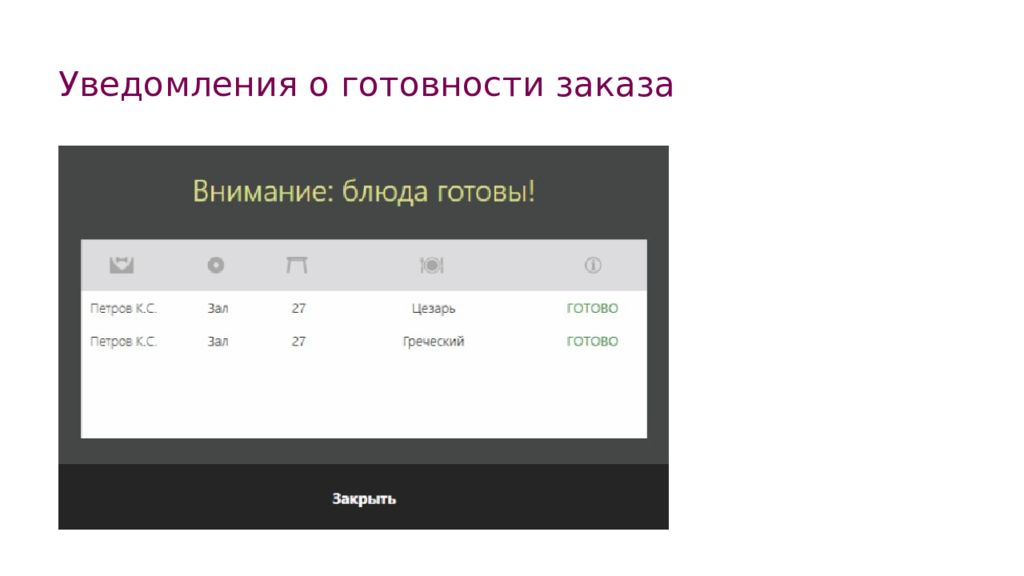Click table number 27 in Цезарь row

(x=298, y=308)
